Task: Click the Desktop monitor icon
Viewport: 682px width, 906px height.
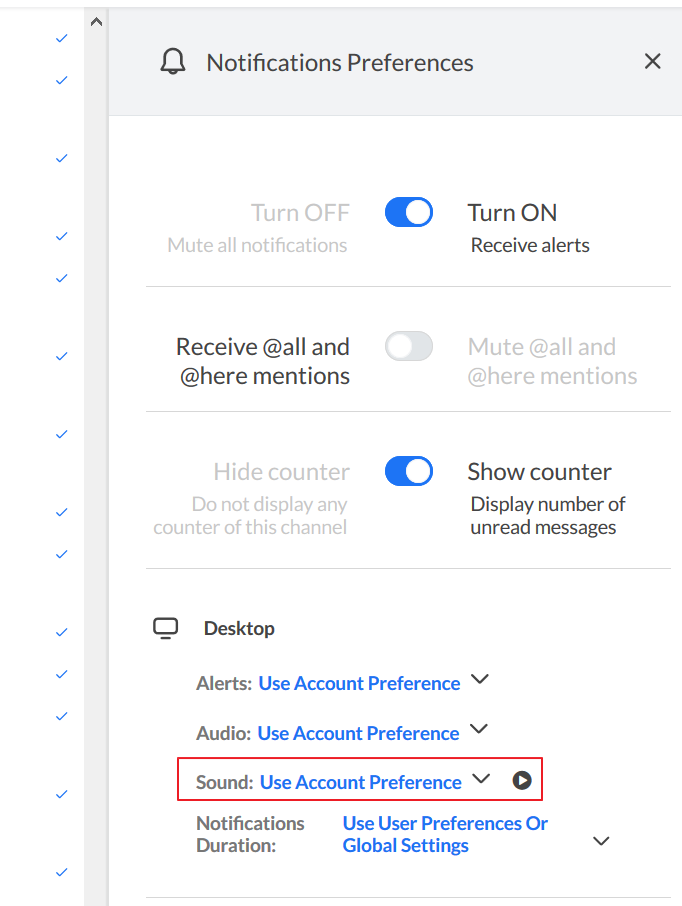Action: tap(165, 628)
